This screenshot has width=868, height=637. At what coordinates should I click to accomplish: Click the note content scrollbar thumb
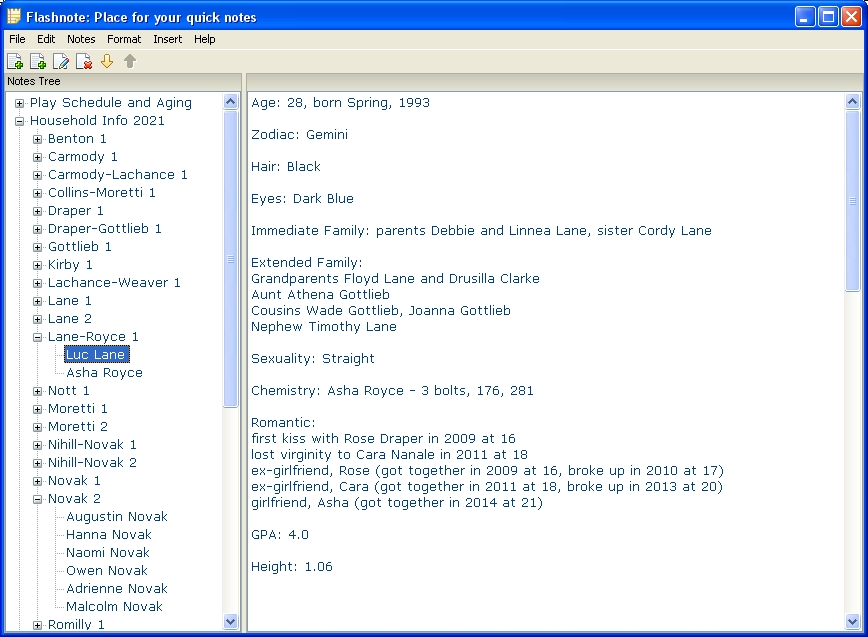pos(852,200)
